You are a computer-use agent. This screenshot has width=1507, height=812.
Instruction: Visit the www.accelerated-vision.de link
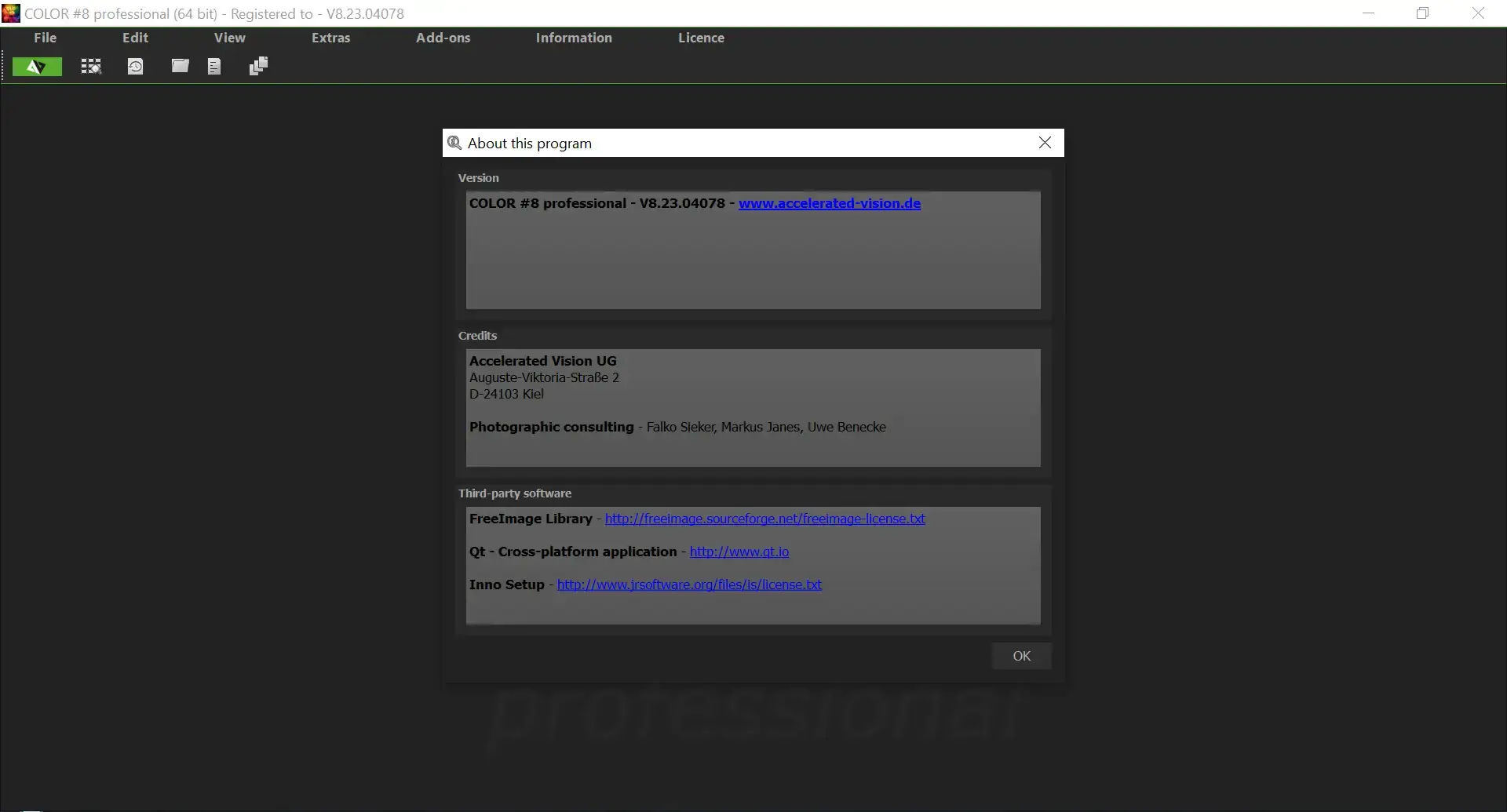click(830, 203)
